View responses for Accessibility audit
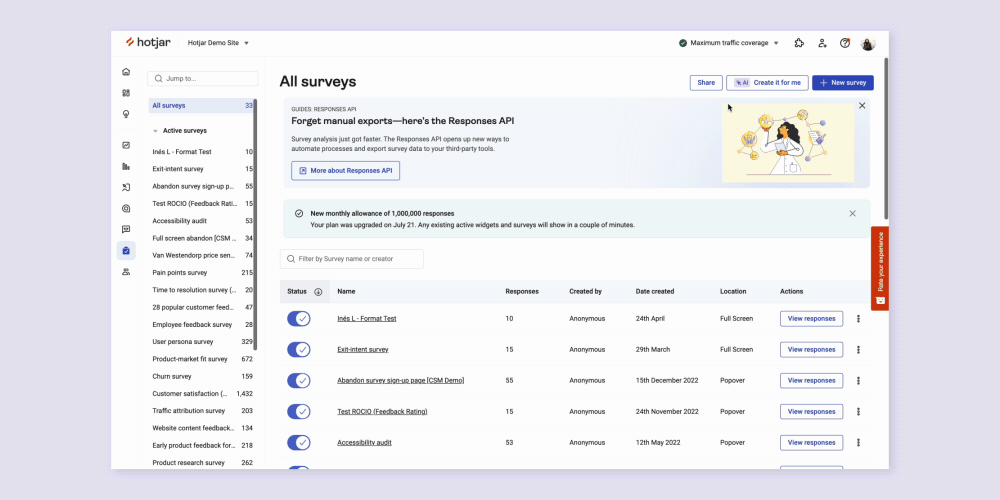Image resolution: width=1000 pixels, height=500 pixels. coord(811,443)
